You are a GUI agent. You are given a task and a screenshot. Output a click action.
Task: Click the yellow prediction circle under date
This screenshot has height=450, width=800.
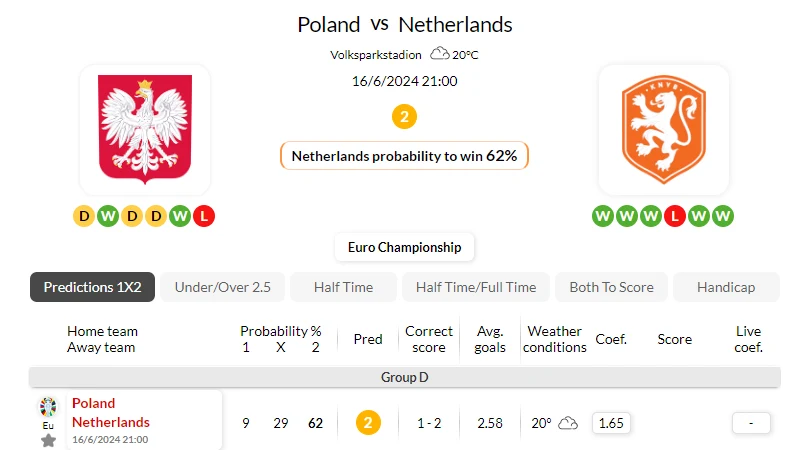click(x=404, y=117)
